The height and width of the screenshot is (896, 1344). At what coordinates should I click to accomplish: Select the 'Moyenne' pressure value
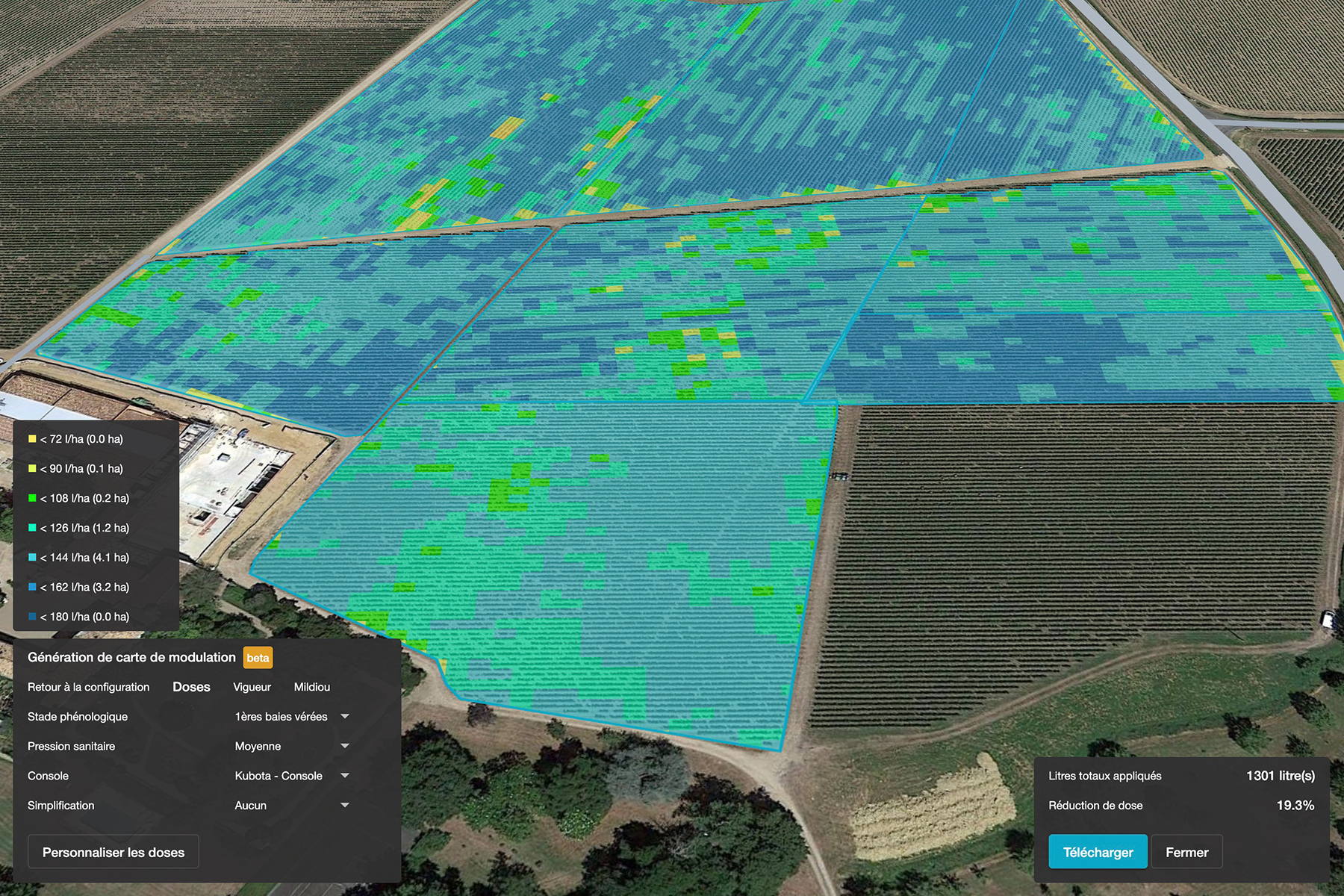258,747
